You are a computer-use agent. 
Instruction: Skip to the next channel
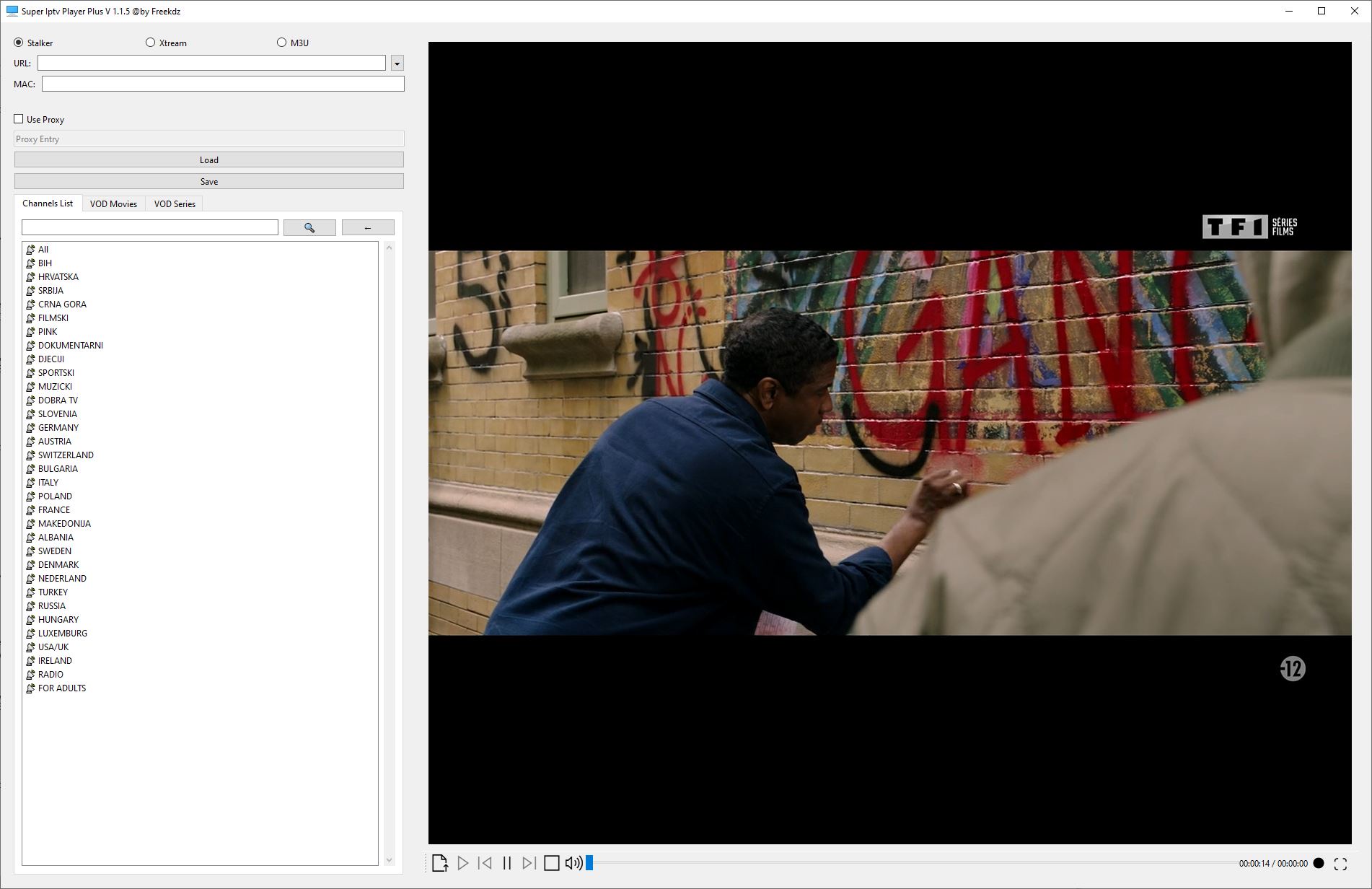[529, 863]
